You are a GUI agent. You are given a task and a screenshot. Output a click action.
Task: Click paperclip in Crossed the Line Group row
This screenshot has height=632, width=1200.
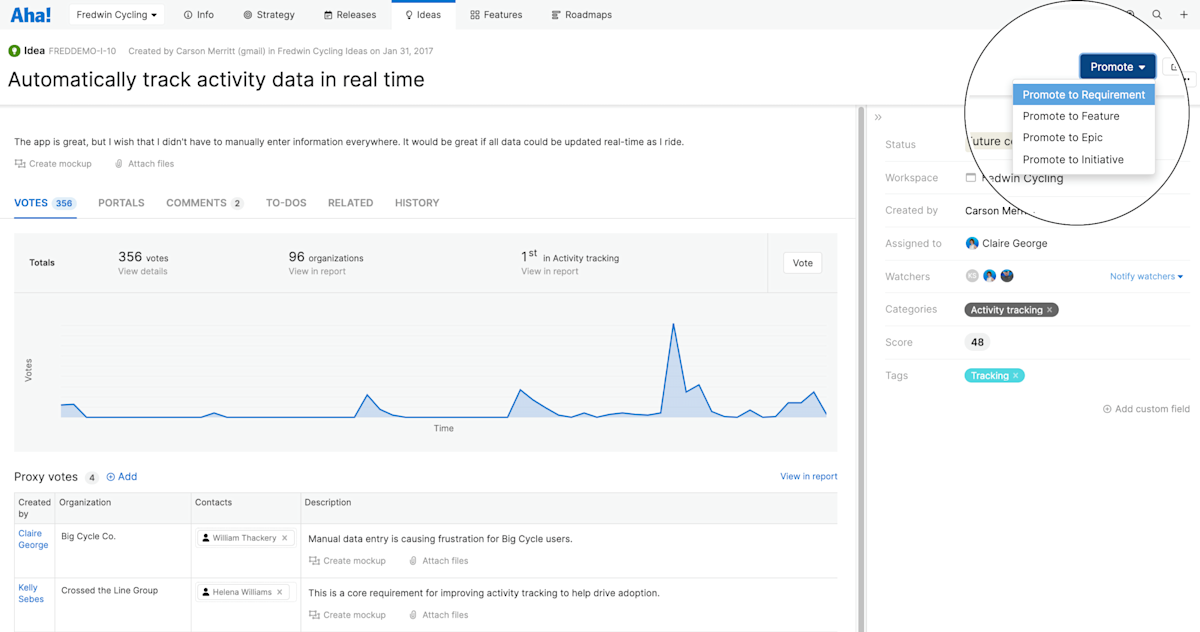(414, 615)
